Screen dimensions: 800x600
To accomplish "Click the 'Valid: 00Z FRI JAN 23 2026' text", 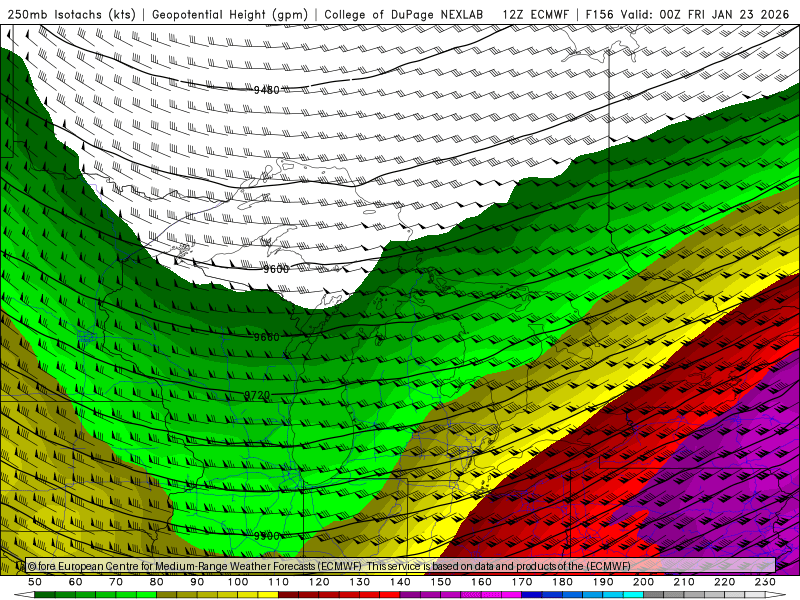I will (705, 15).
